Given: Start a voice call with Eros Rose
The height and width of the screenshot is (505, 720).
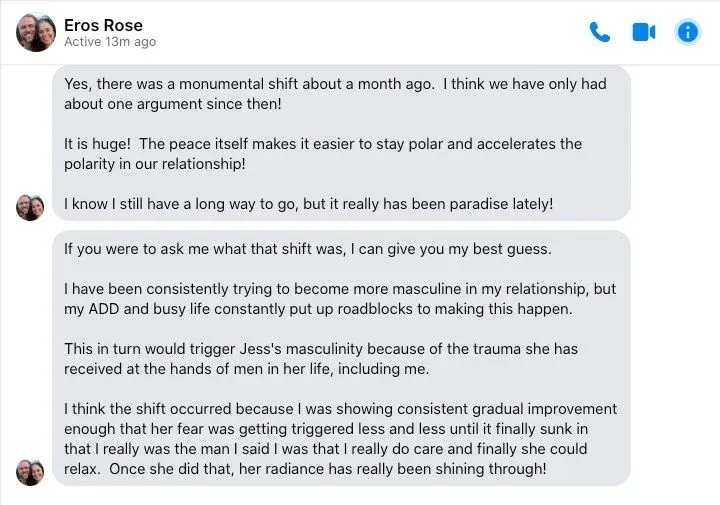Looking at the screenshot, I should (x=600, y=32).
